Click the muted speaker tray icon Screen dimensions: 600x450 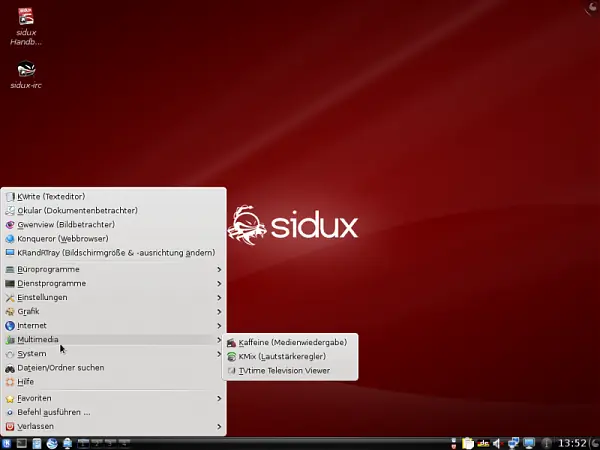point(498,443)
